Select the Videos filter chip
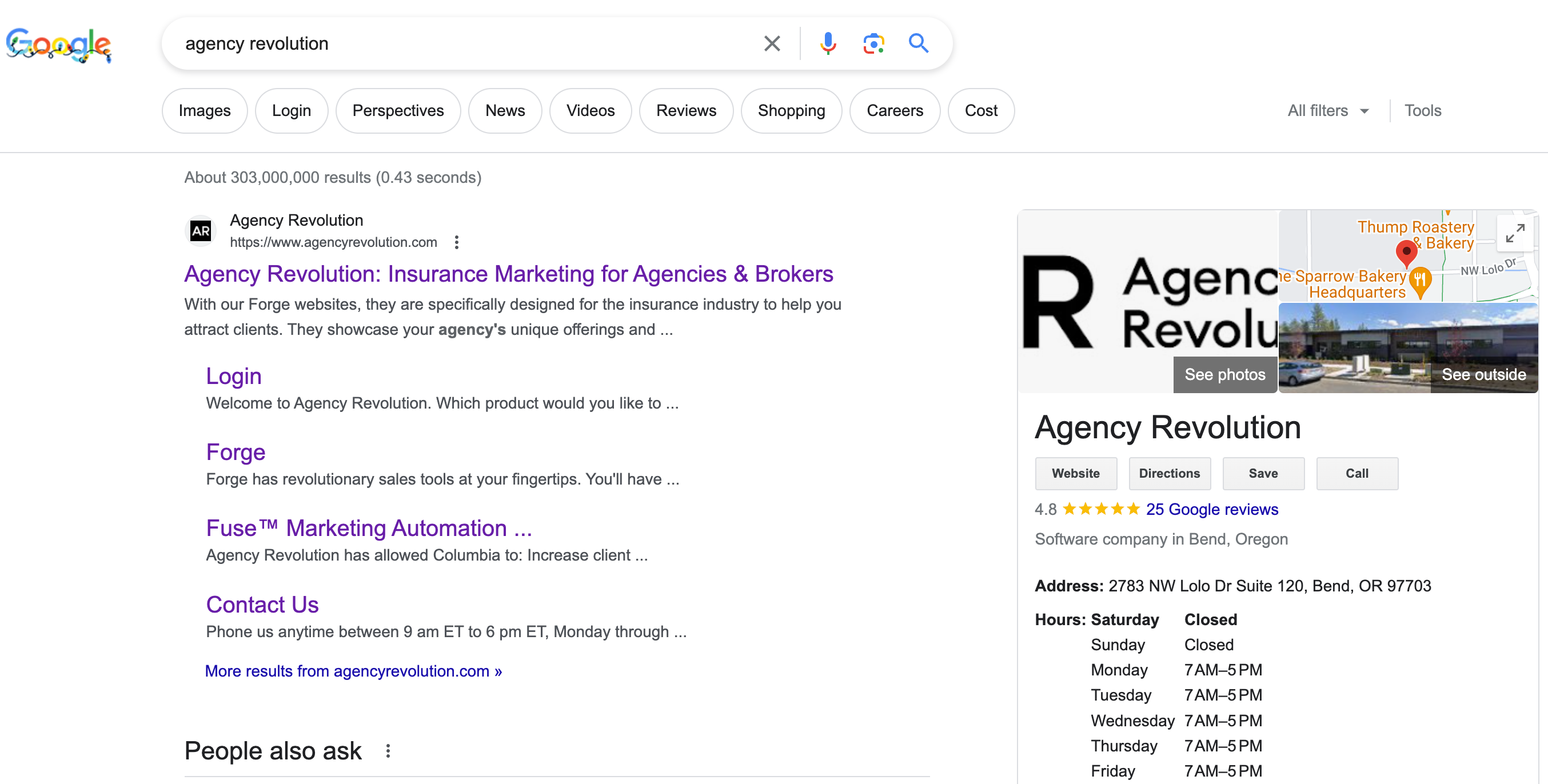1548x784 pixels. (590, 110)
